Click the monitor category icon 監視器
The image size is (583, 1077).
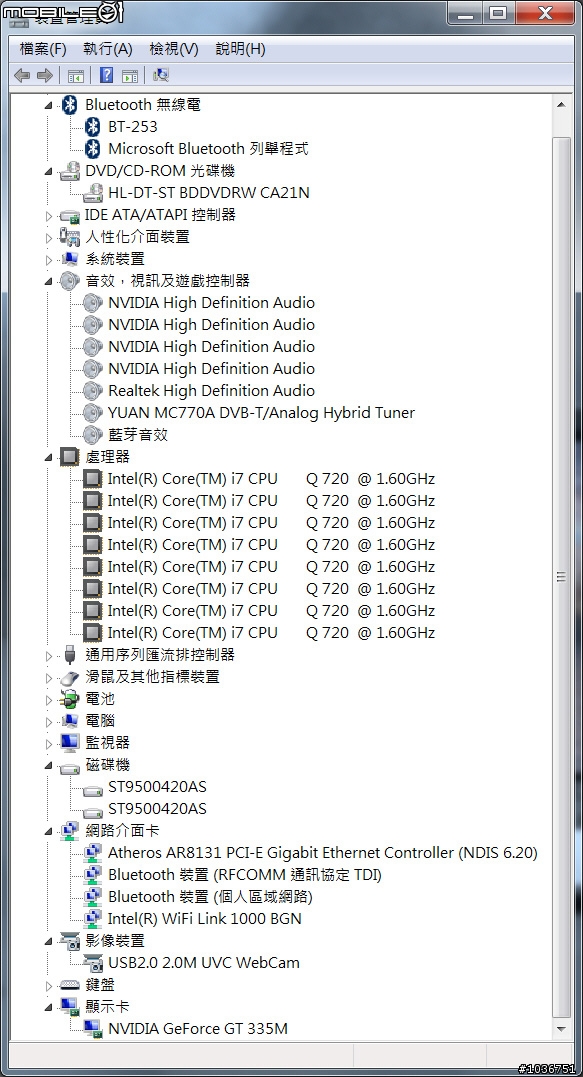pos(69,742)
